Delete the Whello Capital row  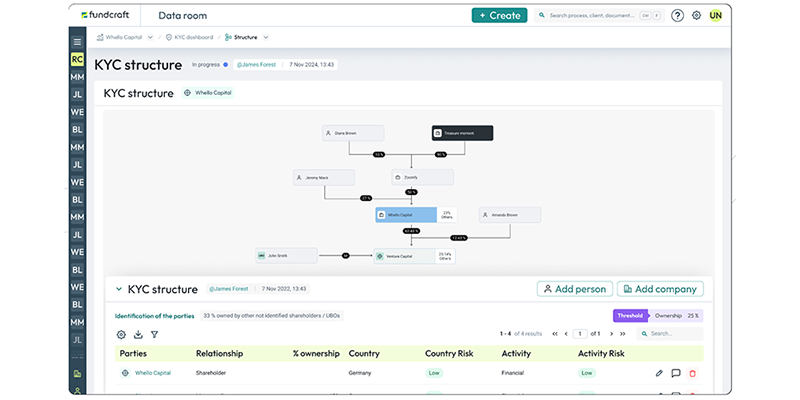(692, 373)
